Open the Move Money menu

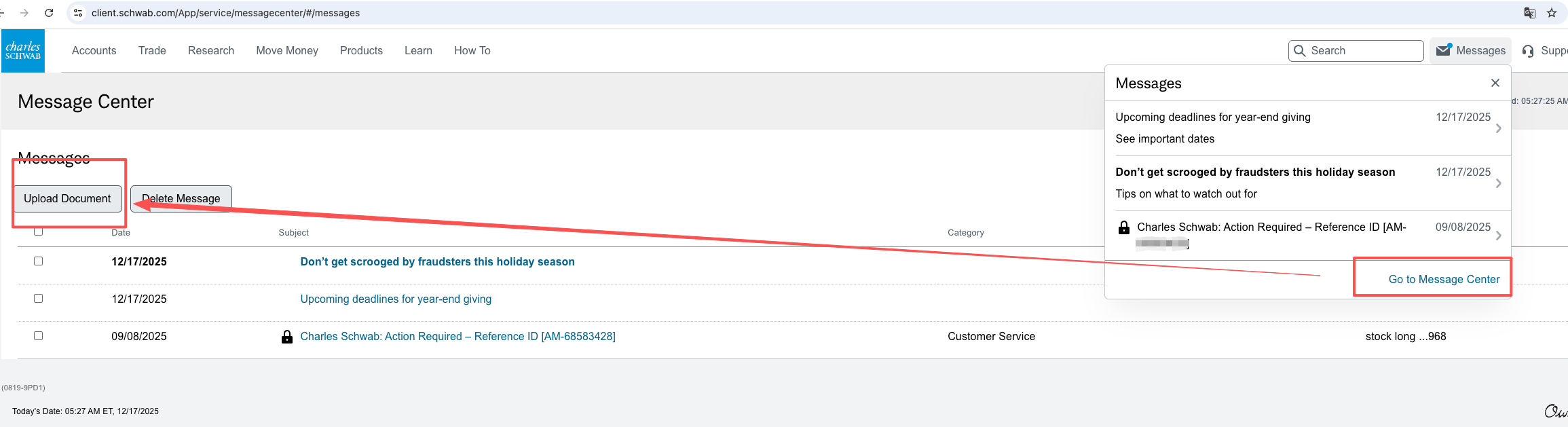pos(287,51)
